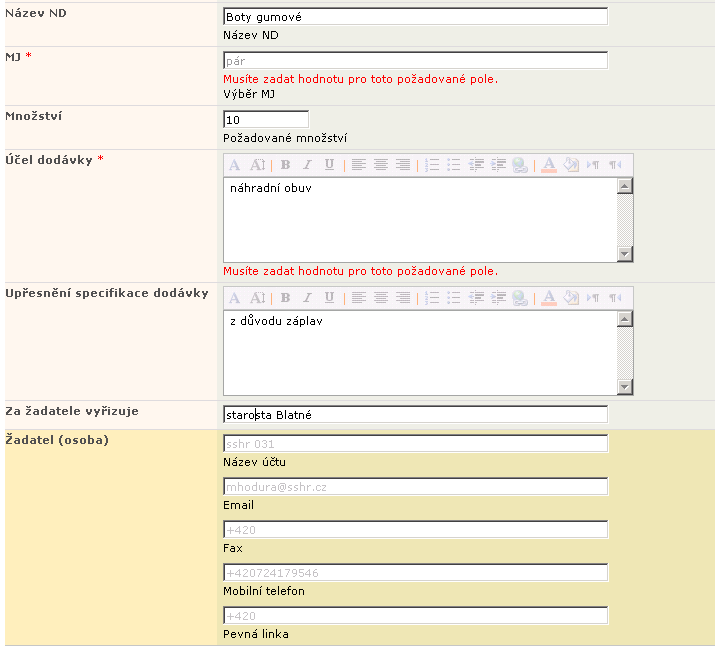The height and width of the screenshot is (649, 717).
Task: Click the MJ field showing pár
Action: coord(416,61)
